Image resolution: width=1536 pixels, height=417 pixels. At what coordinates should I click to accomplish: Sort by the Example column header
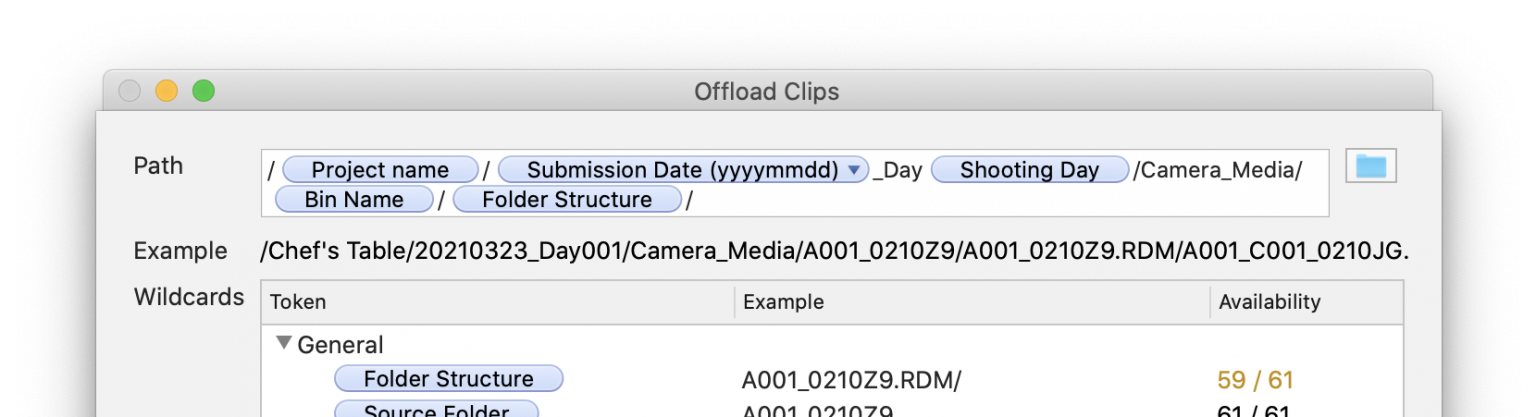point(783,302)
